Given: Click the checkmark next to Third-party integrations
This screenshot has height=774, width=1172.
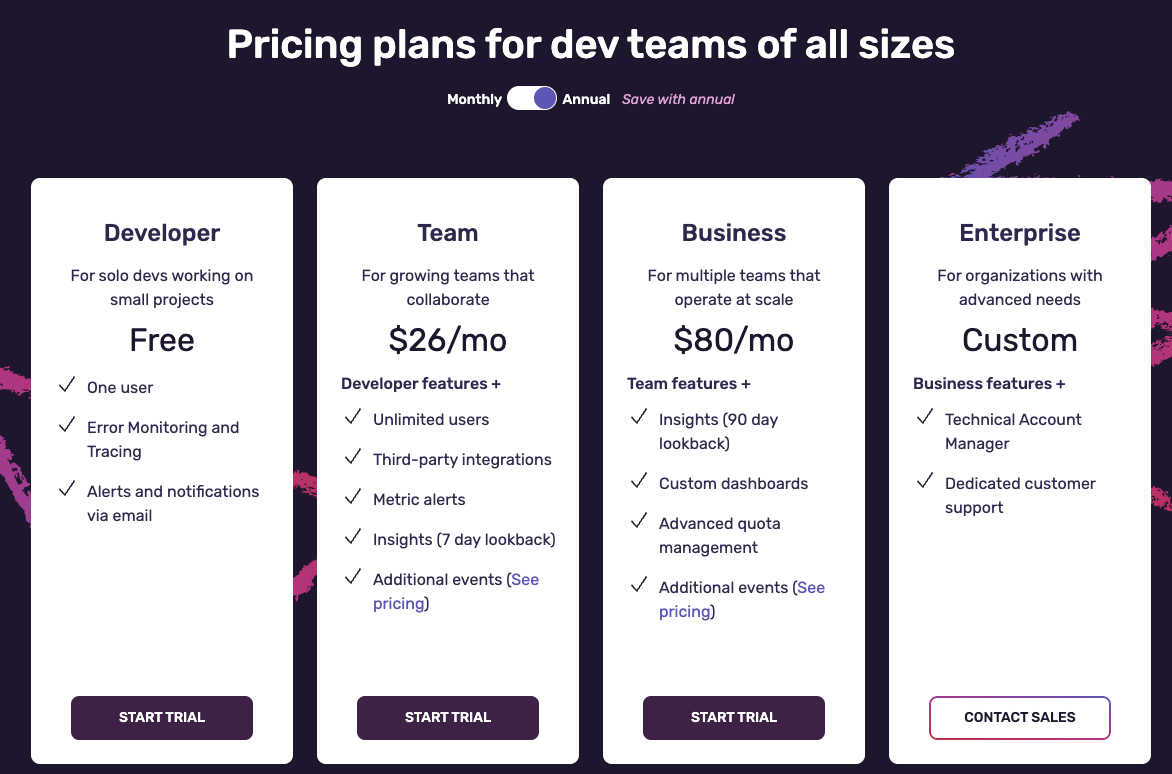Looking at the screenshot, I should coord(353,457).
